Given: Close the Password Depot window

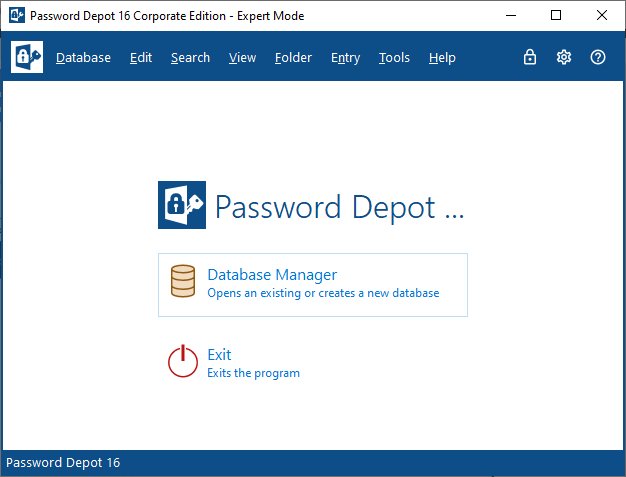Looking at the screenshot, I should pyautogui.click(x=602, y=16).
